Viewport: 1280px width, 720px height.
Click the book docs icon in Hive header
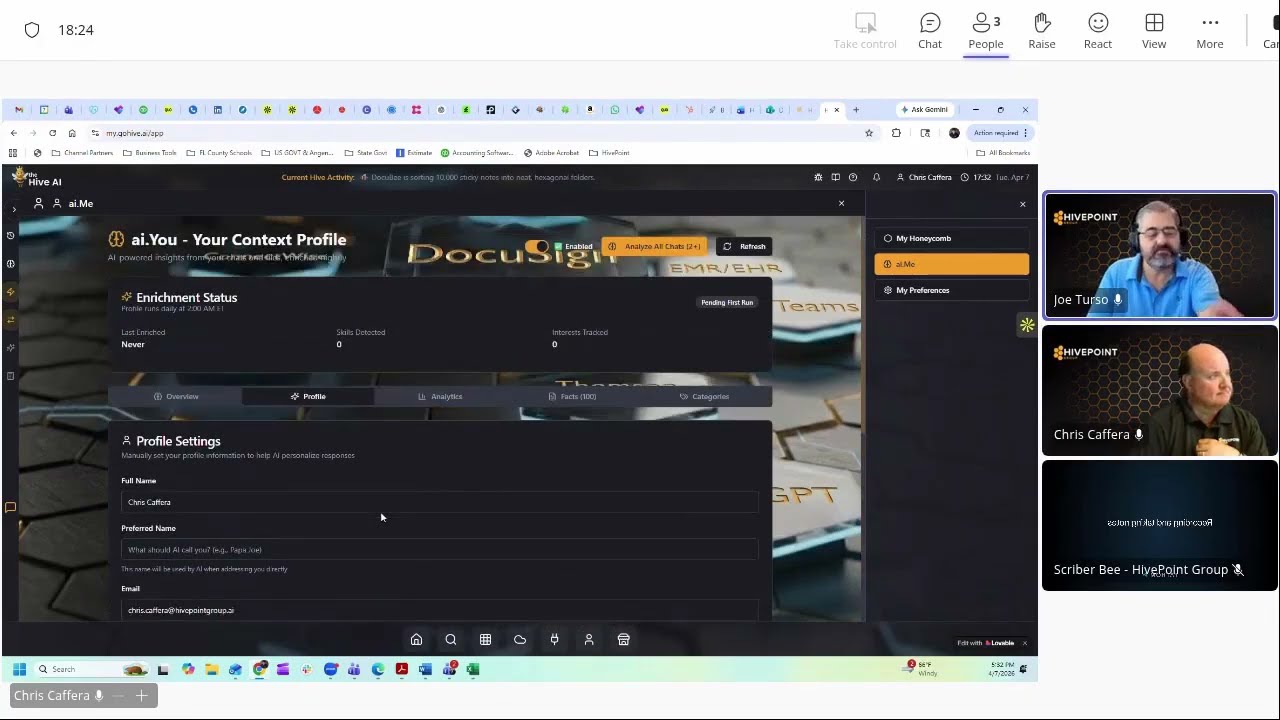(x=835, y=177)
